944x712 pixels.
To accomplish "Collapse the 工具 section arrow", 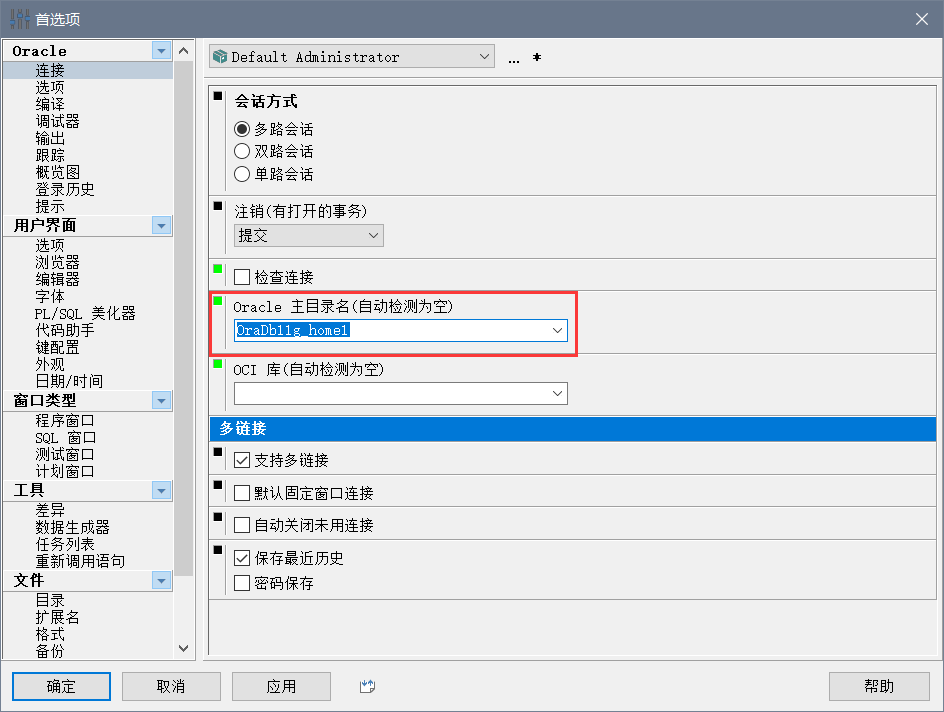I will [x=161, y=491].
